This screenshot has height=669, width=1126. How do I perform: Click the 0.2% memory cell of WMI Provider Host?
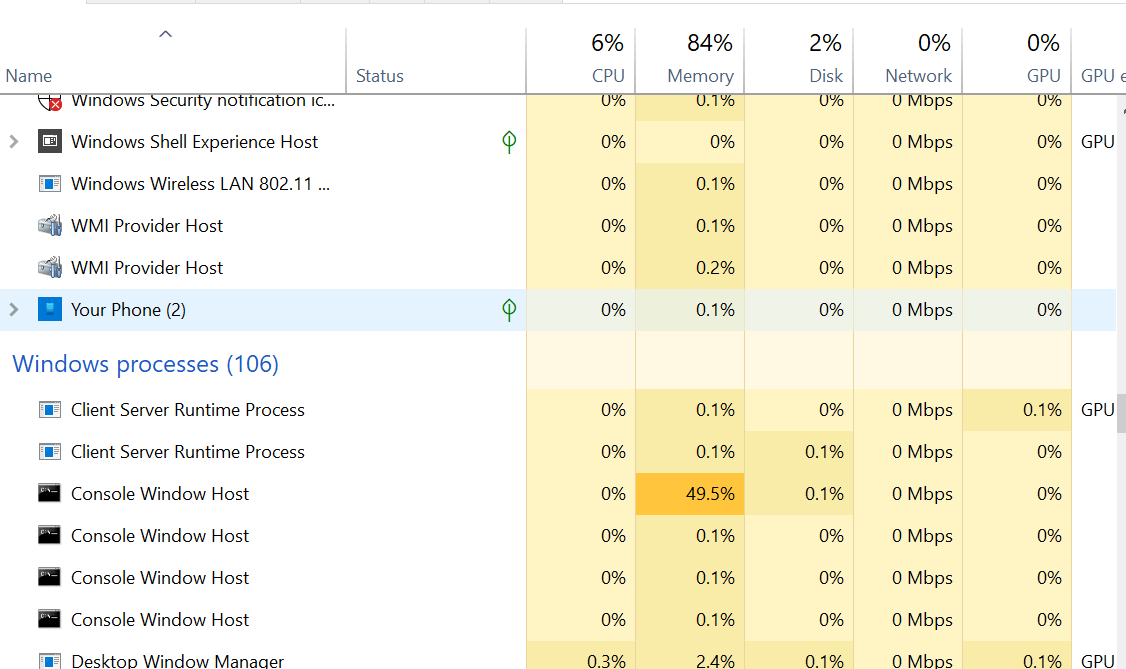pyautogui.click(x=689, y=268)
